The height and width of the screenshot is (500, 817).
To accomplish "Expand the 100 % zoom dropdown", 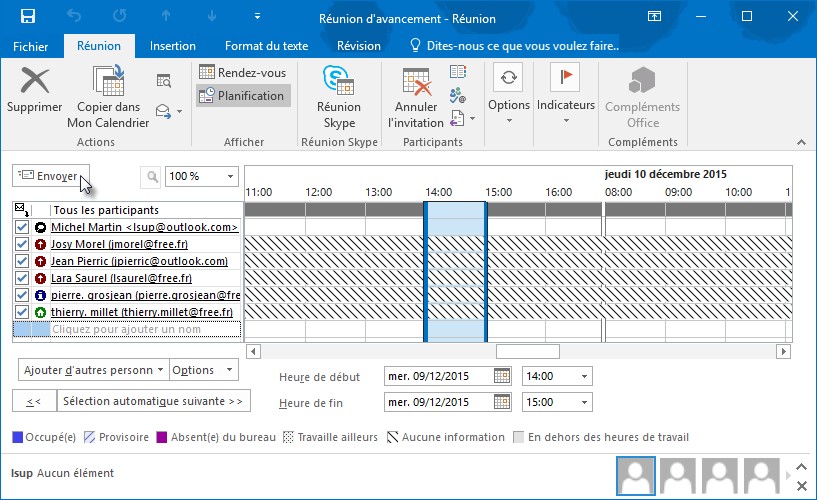I will tap(230, 176).
